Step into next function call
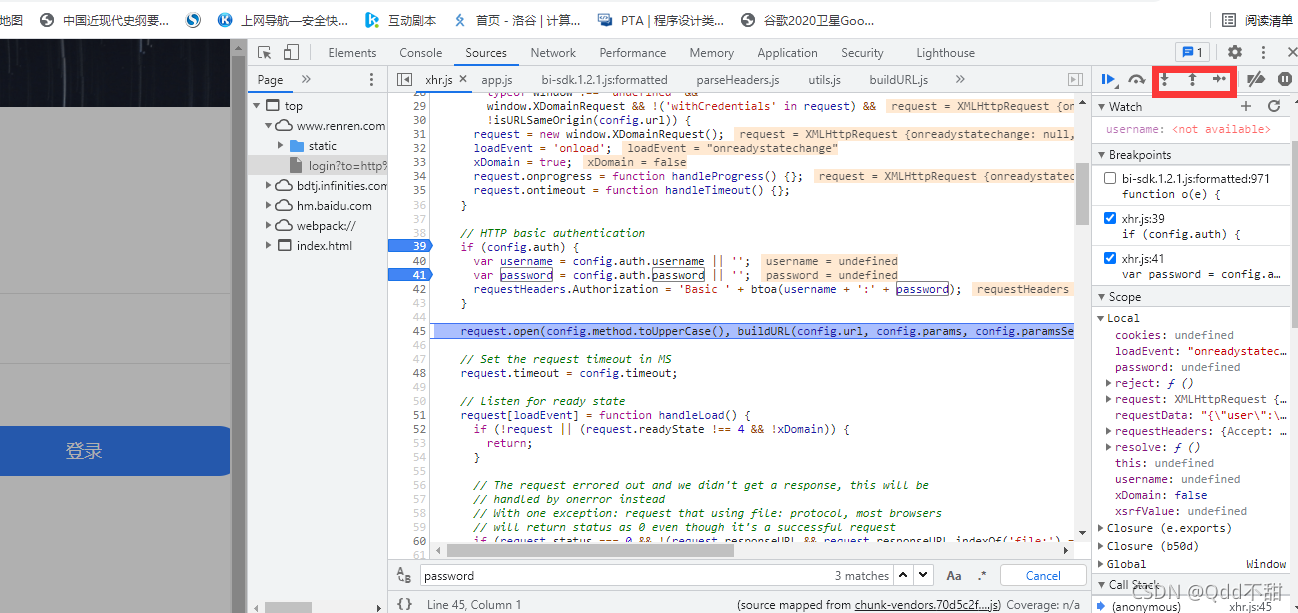1298x613 pixels. tap(1165, 79)
